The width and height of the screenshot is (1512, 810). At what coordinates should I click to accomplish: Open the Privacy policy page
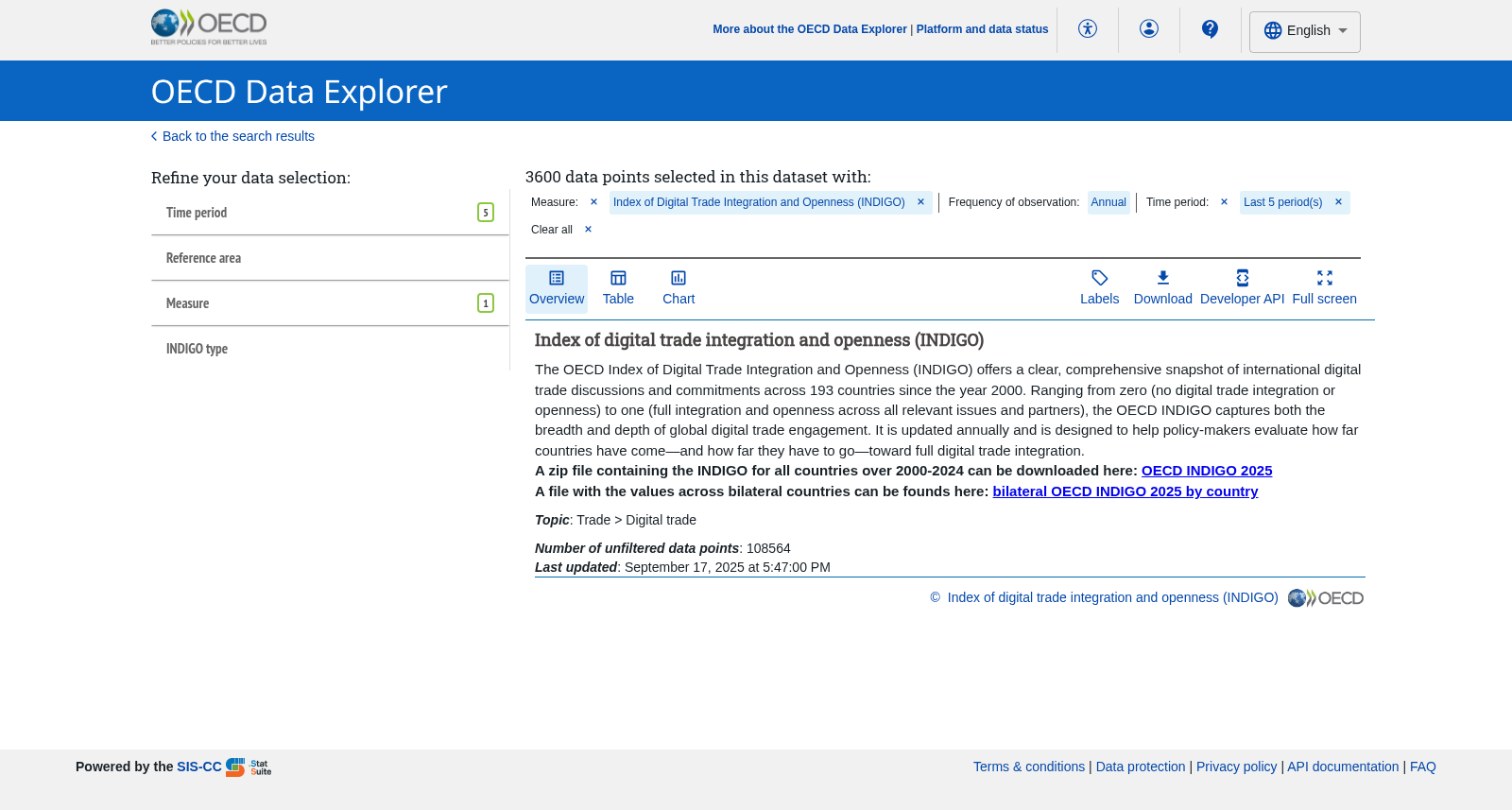click(1236, 767)
